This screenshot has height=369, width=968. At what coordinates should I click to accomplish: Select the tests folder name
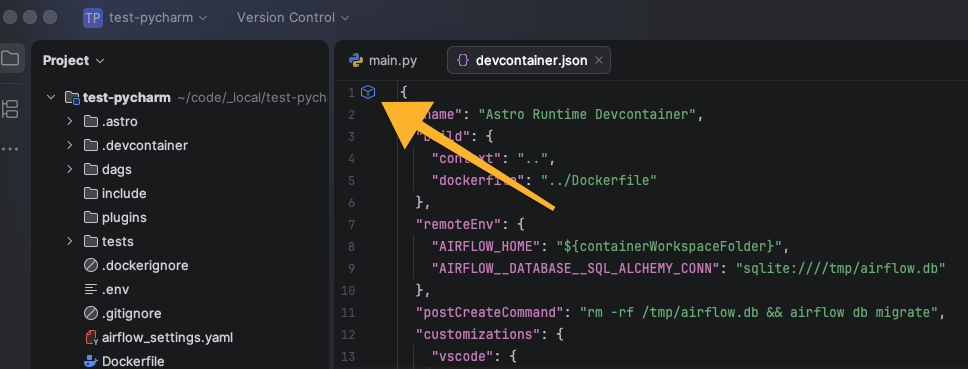[x=117, y=241]
